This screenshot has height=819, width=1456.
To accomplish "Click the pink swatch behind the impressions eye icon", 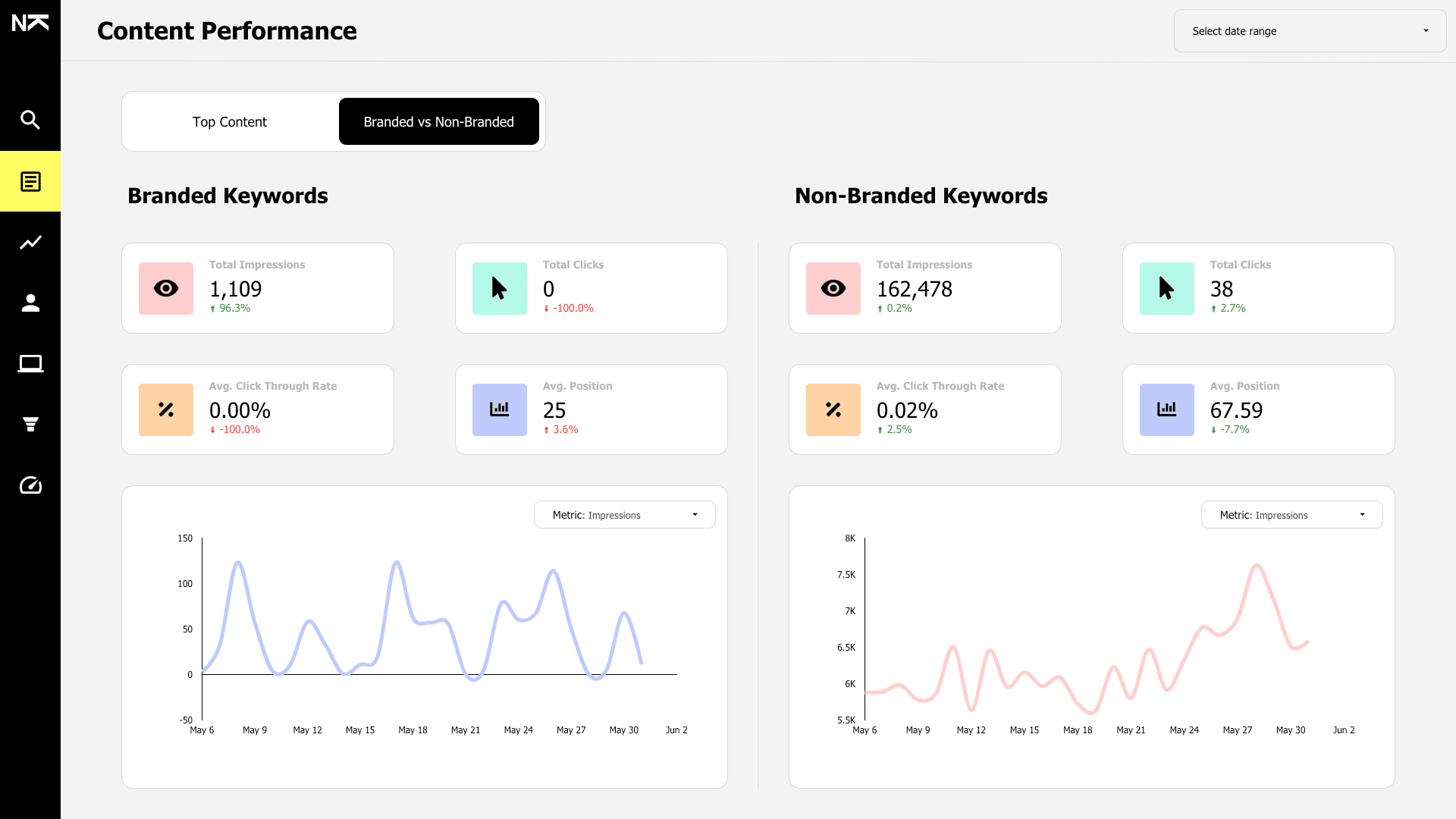I will [165, 288].
